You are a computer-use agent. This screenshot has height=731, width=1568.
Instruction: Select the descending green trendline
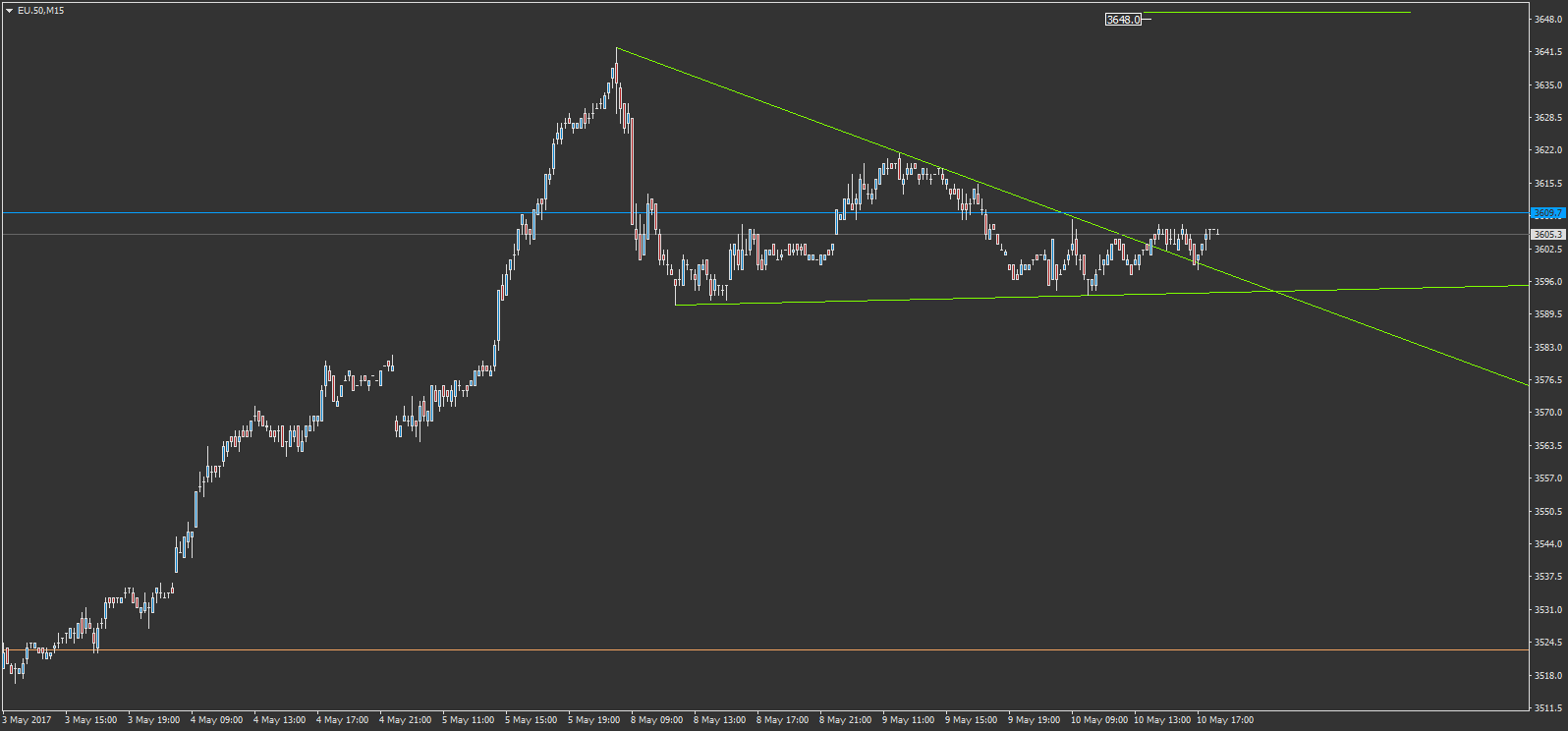(x=1072, y=216)
